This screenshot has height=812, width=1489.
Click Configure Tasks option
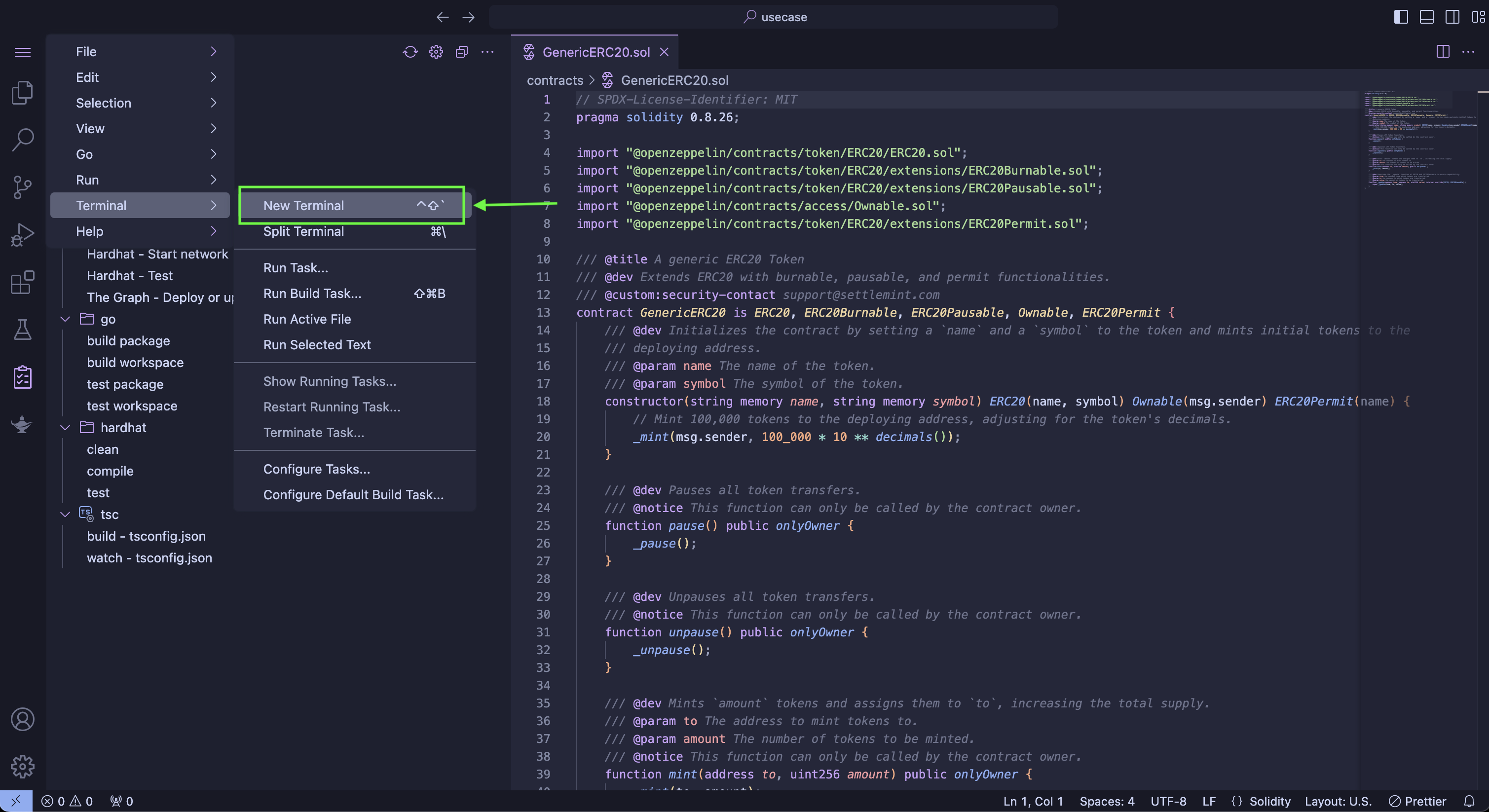[x=315, y=469]
